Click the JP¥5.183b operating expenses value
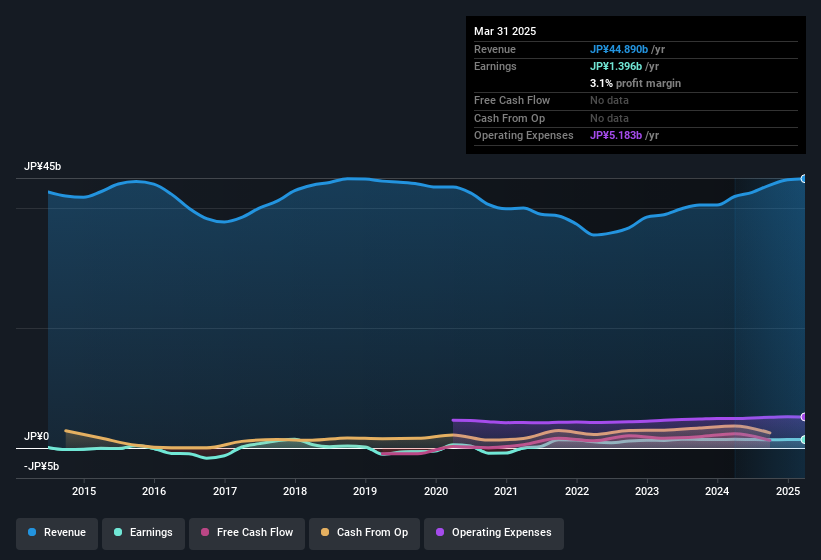821x560 pixels. [616, 136]
